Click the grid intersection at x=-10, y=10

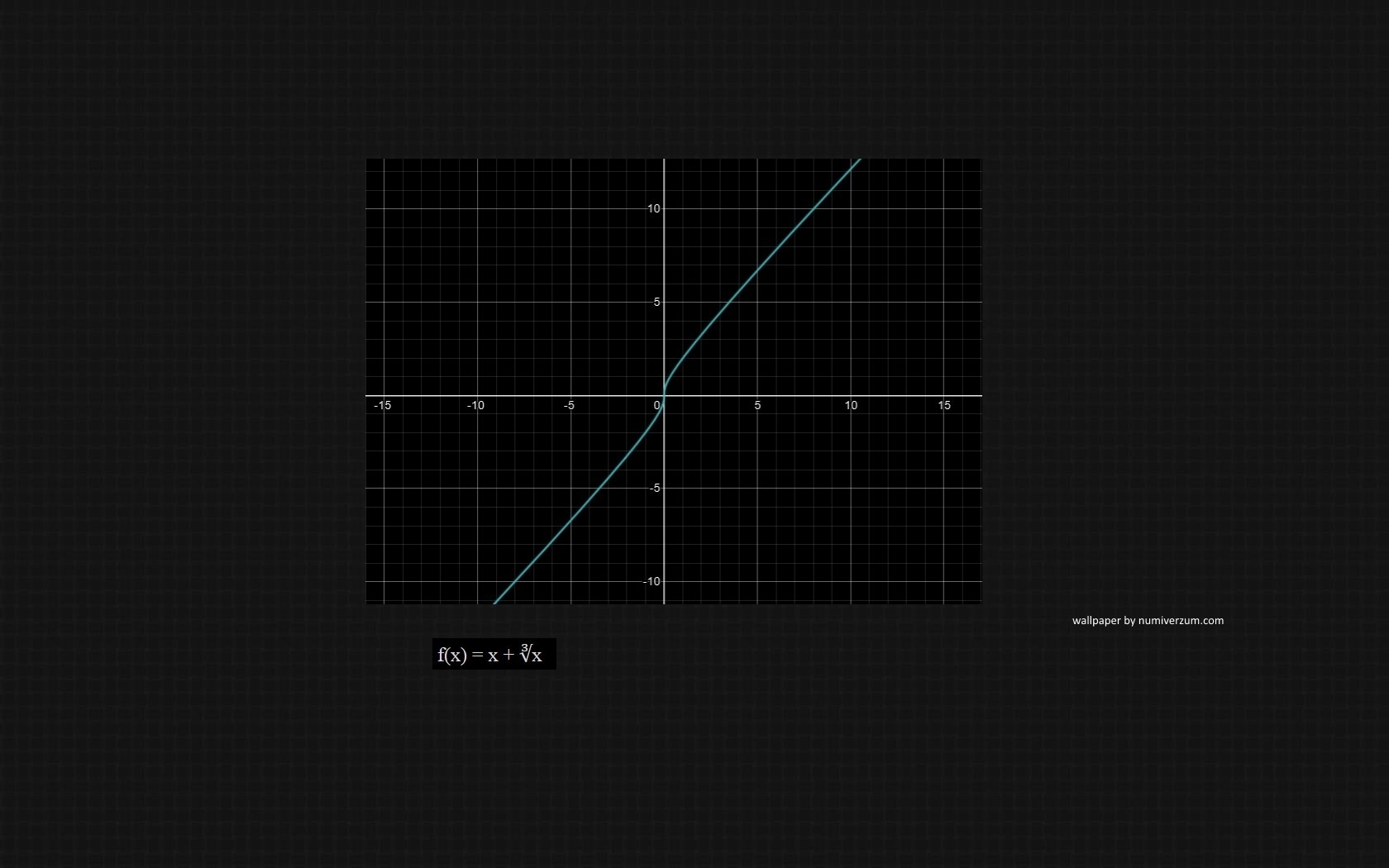[x=477, y=208]
